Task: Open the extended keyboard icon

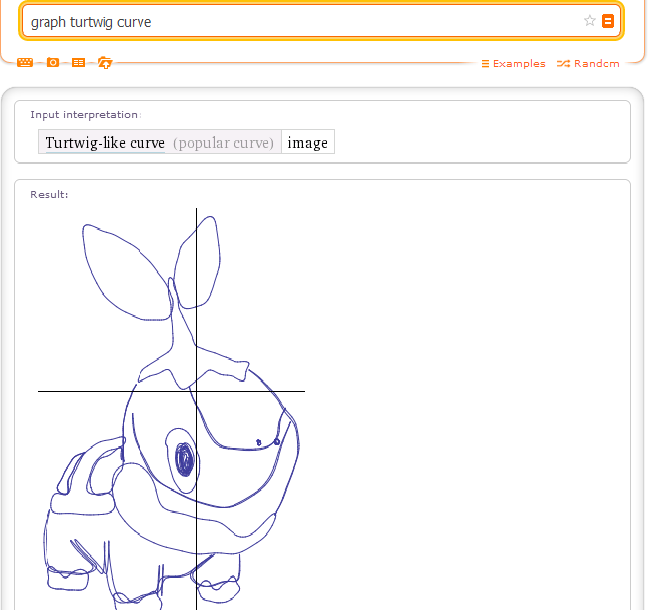Action: point(25,63)
